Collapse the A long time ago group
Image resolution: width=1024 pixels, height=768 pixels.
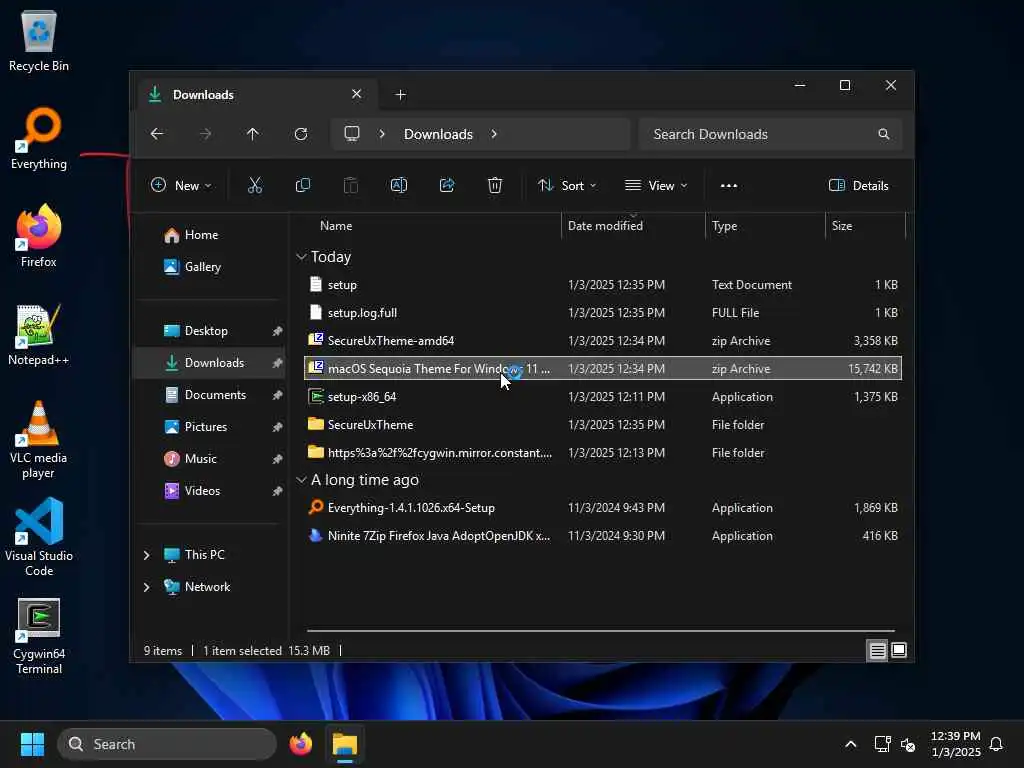click(301, 480)
